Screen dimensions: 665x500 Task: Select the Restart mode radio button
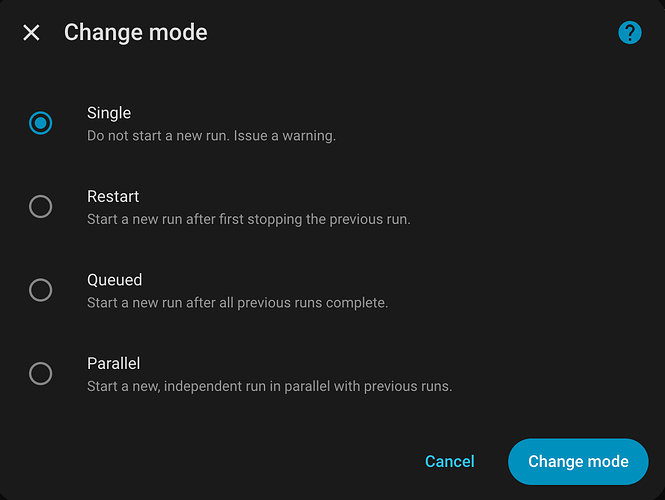40,207
